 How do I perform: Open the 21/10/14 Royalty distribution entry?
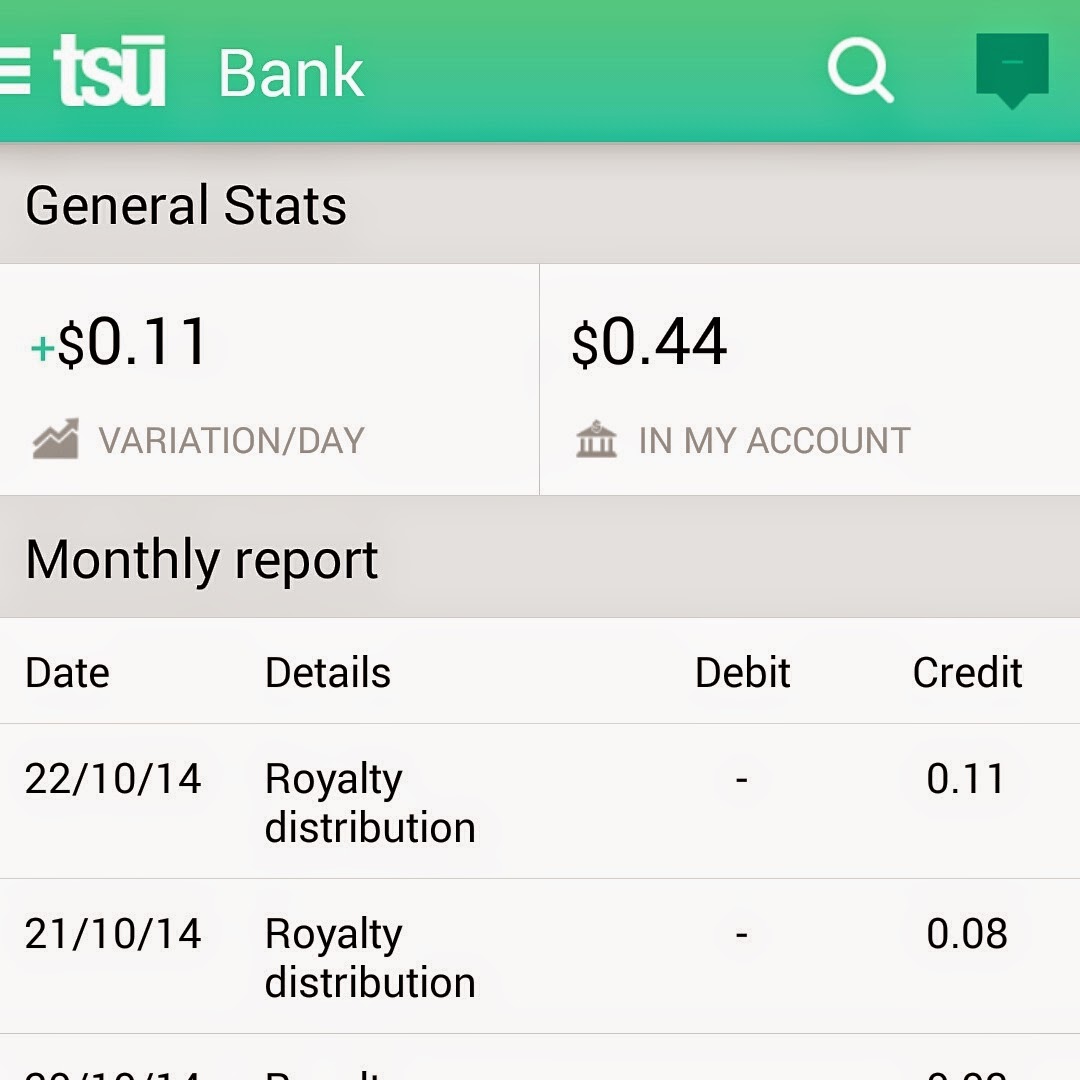point(540,957)
